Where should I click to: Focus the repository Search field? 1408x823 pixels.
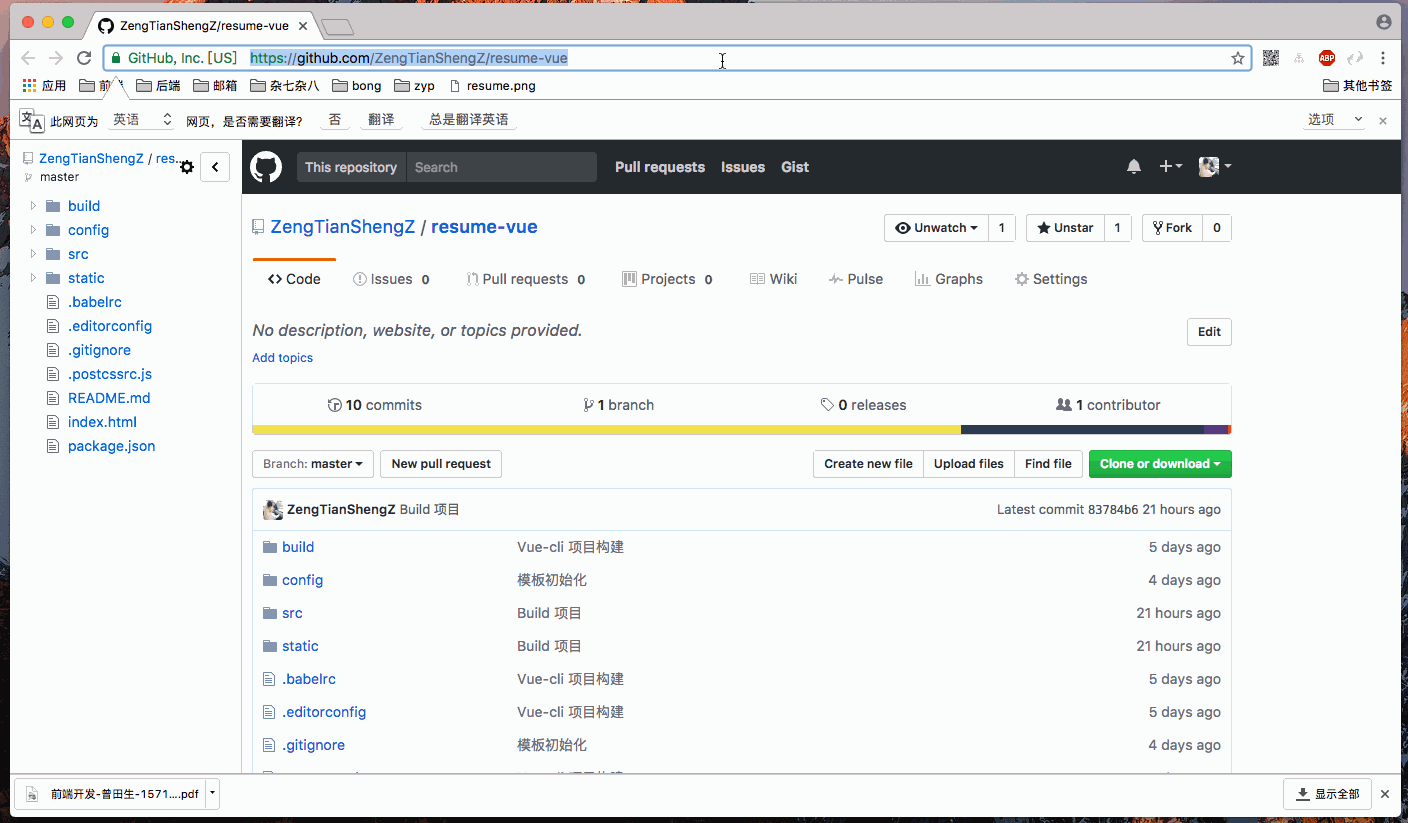502,167
